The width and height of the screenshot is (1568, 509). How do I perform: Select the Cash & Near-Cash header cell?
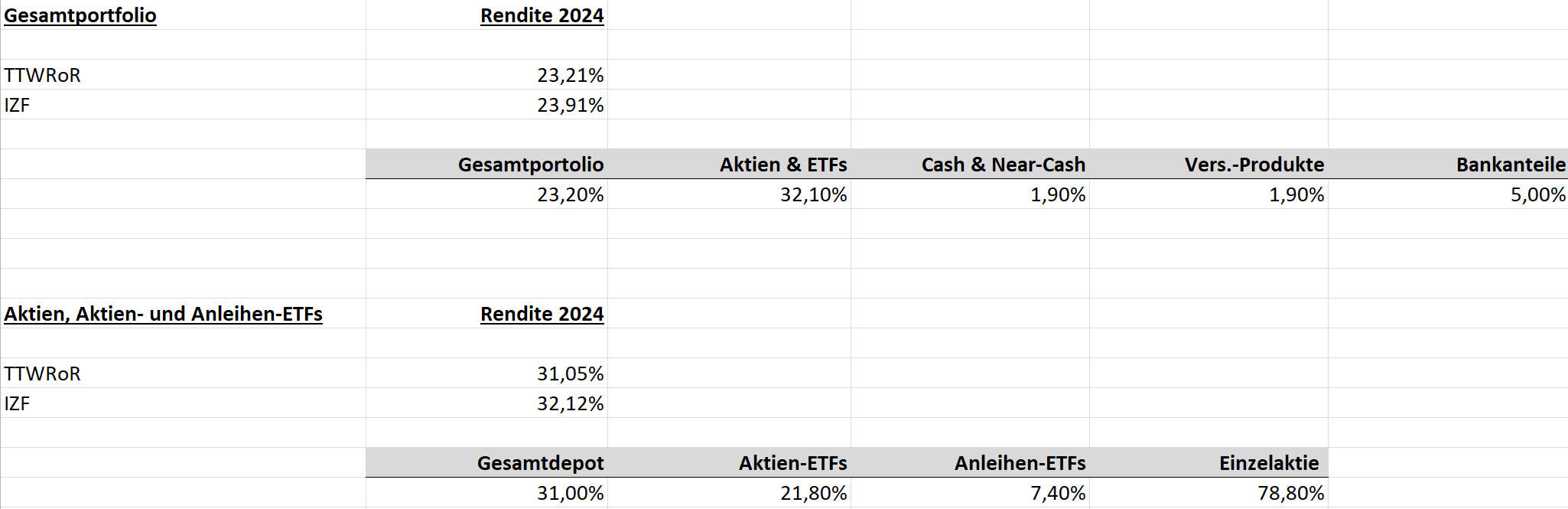(970, 165)
